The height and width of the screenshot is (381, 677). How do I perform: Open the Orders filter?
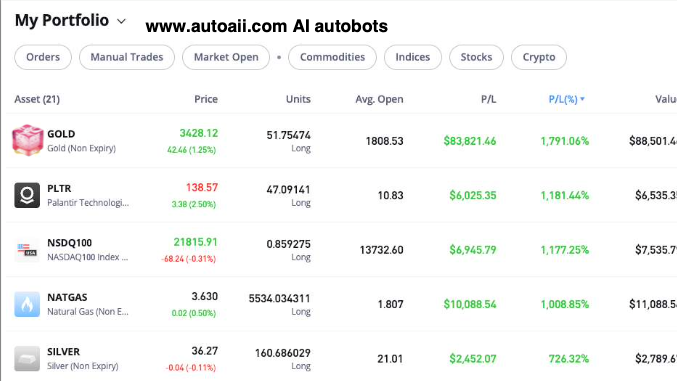click(43, 57)
